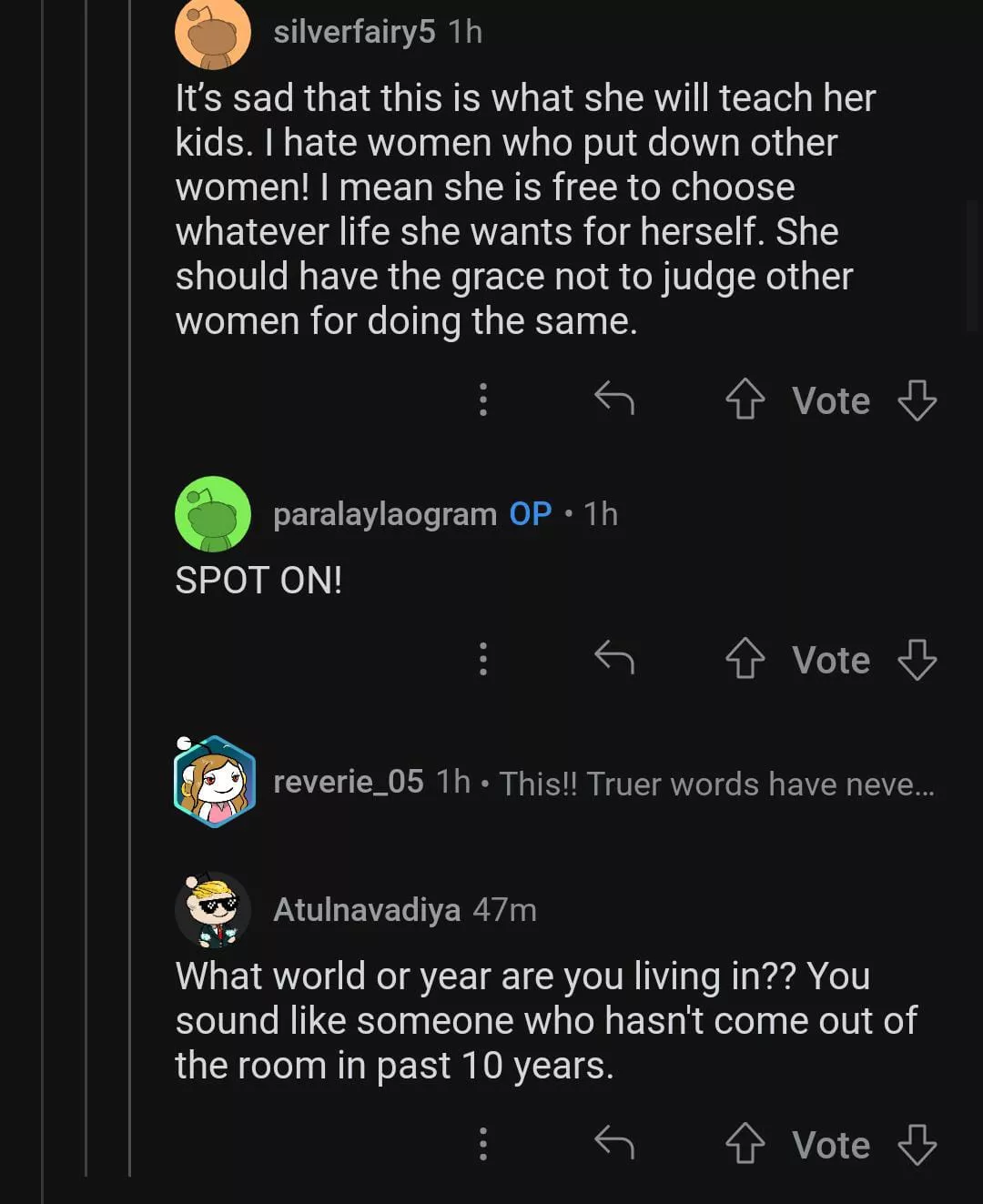Expand reverie_05's collapsed comment

click(715, 784)
